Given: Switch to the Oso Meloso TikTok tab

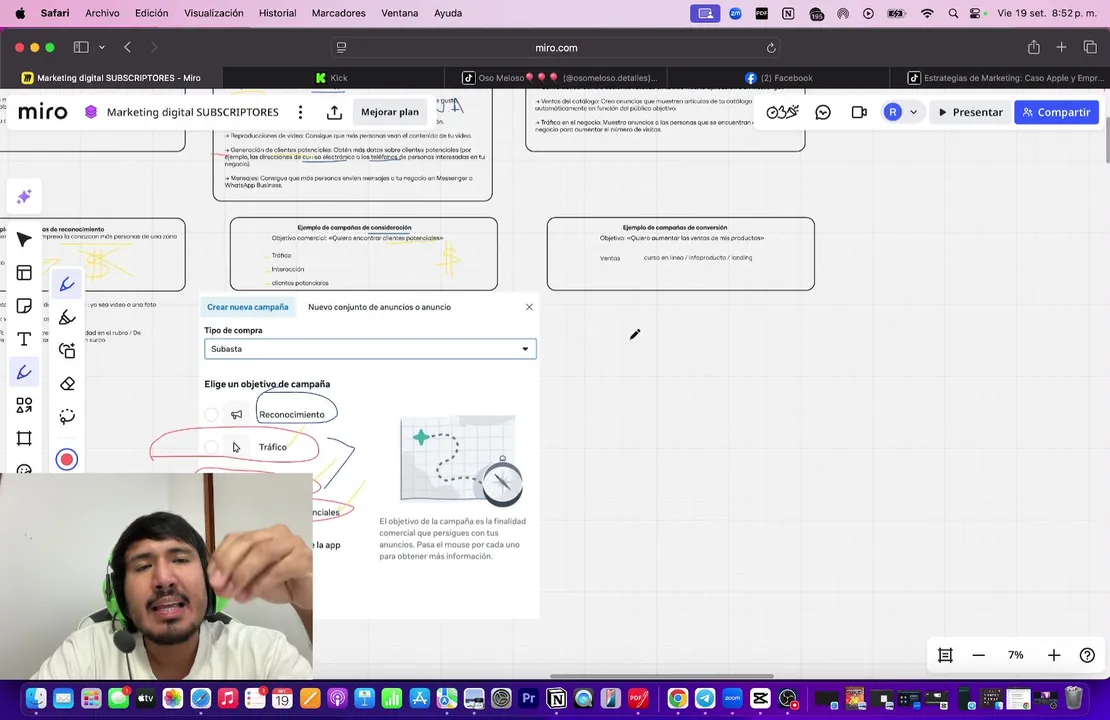Looking at the screenshot, I should [x=556, y=78].
